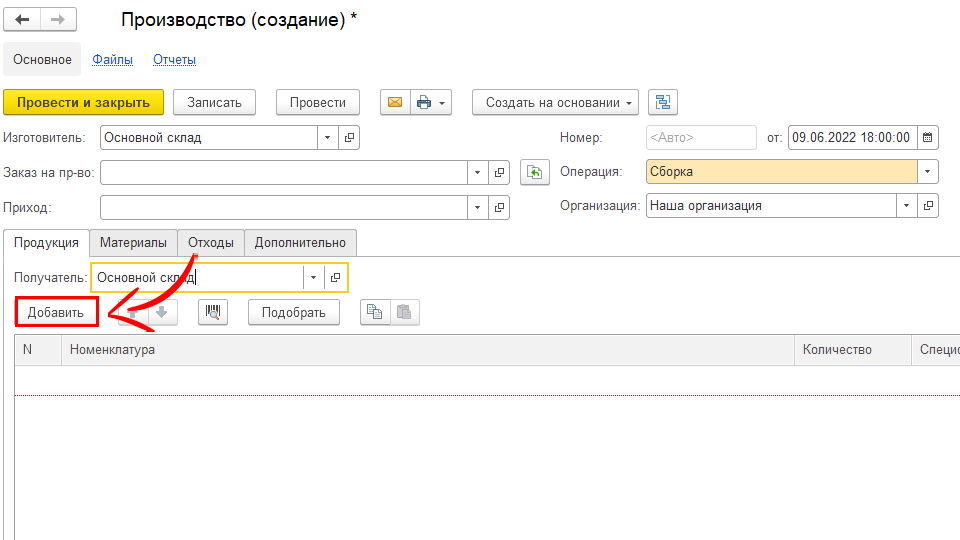Screen dimensions: 960x540
Task: Expand the Операция dropdown list
Action: (x=929, y=172)
